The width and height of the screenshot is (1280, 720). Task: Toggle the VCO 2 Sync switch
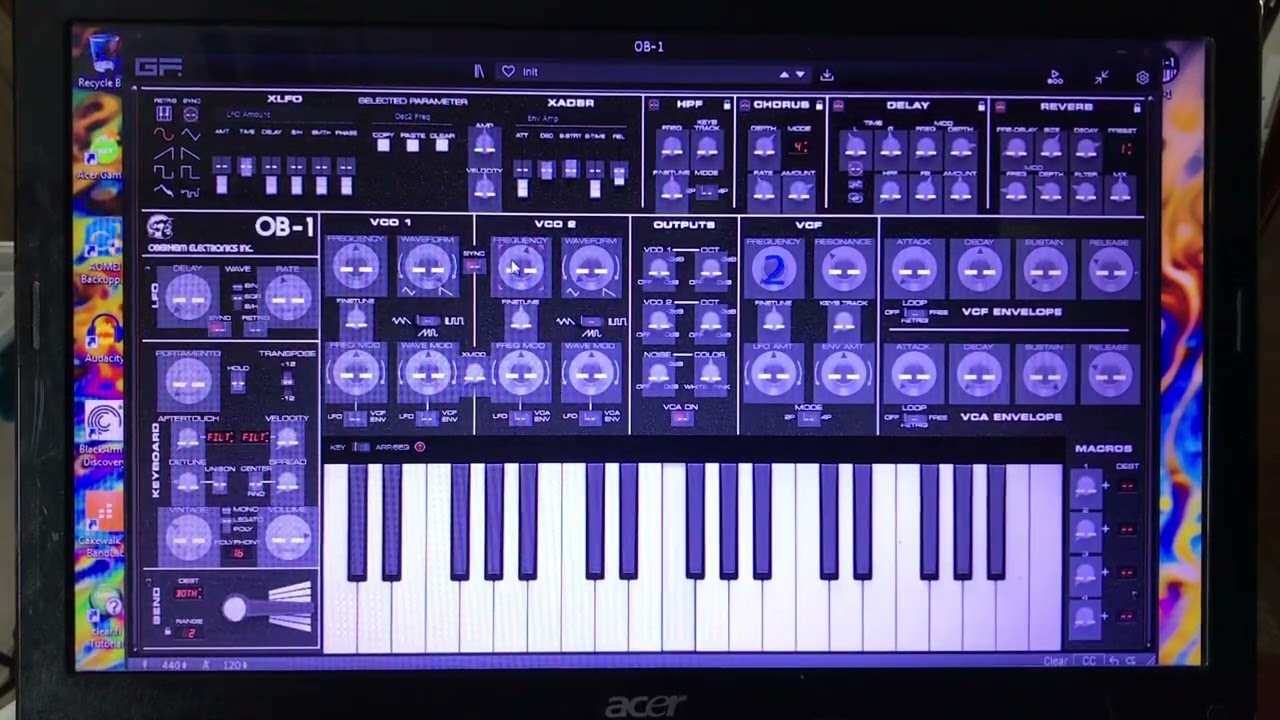pyautogui.click(x=474, y=265)
